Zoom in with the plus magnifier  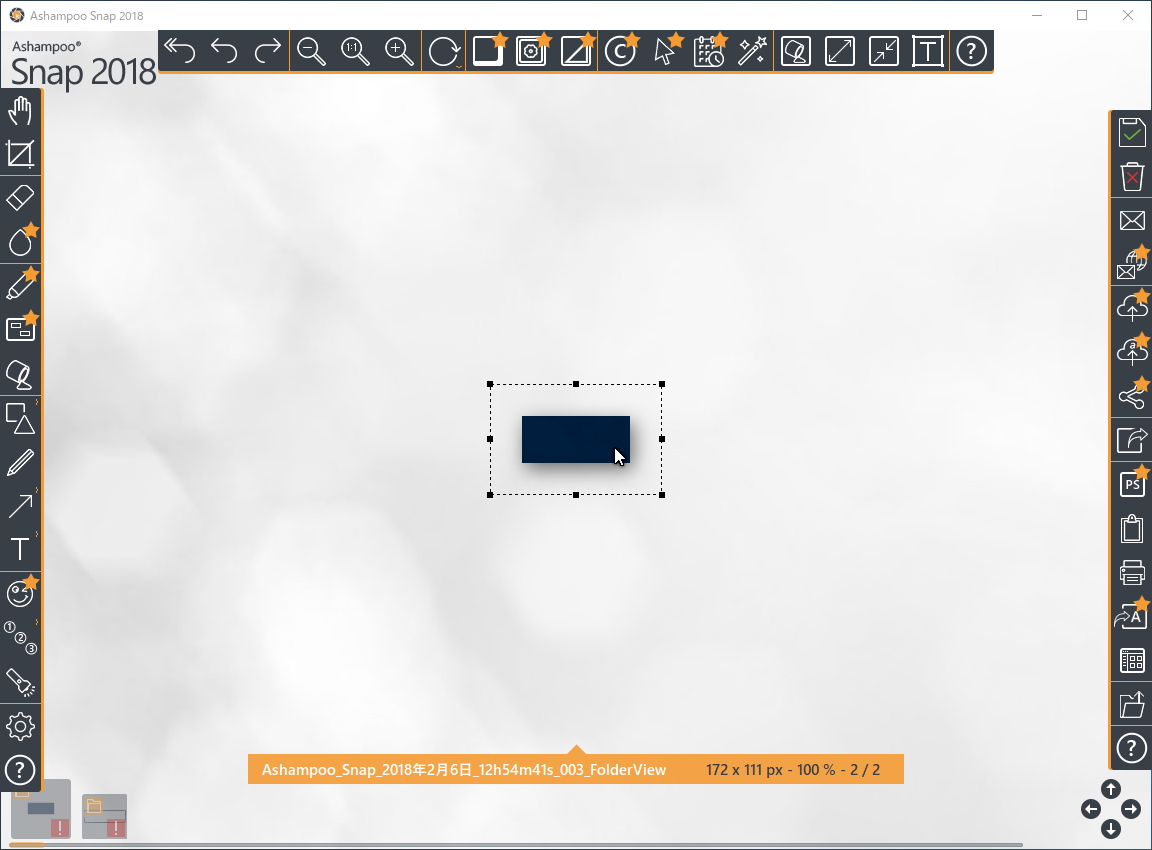[399, 51]
